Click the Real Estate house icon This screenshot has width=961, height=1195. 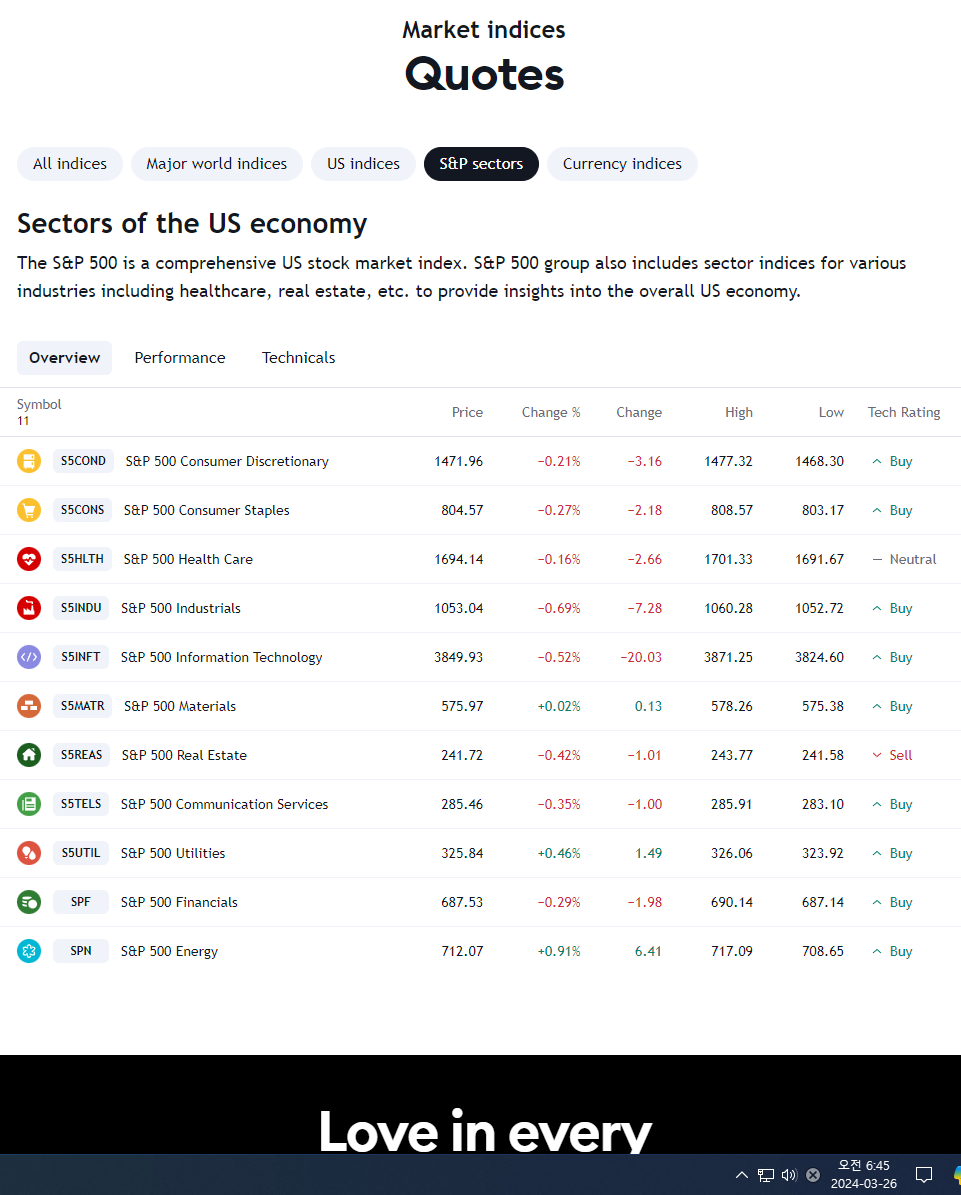coord(29,754)
